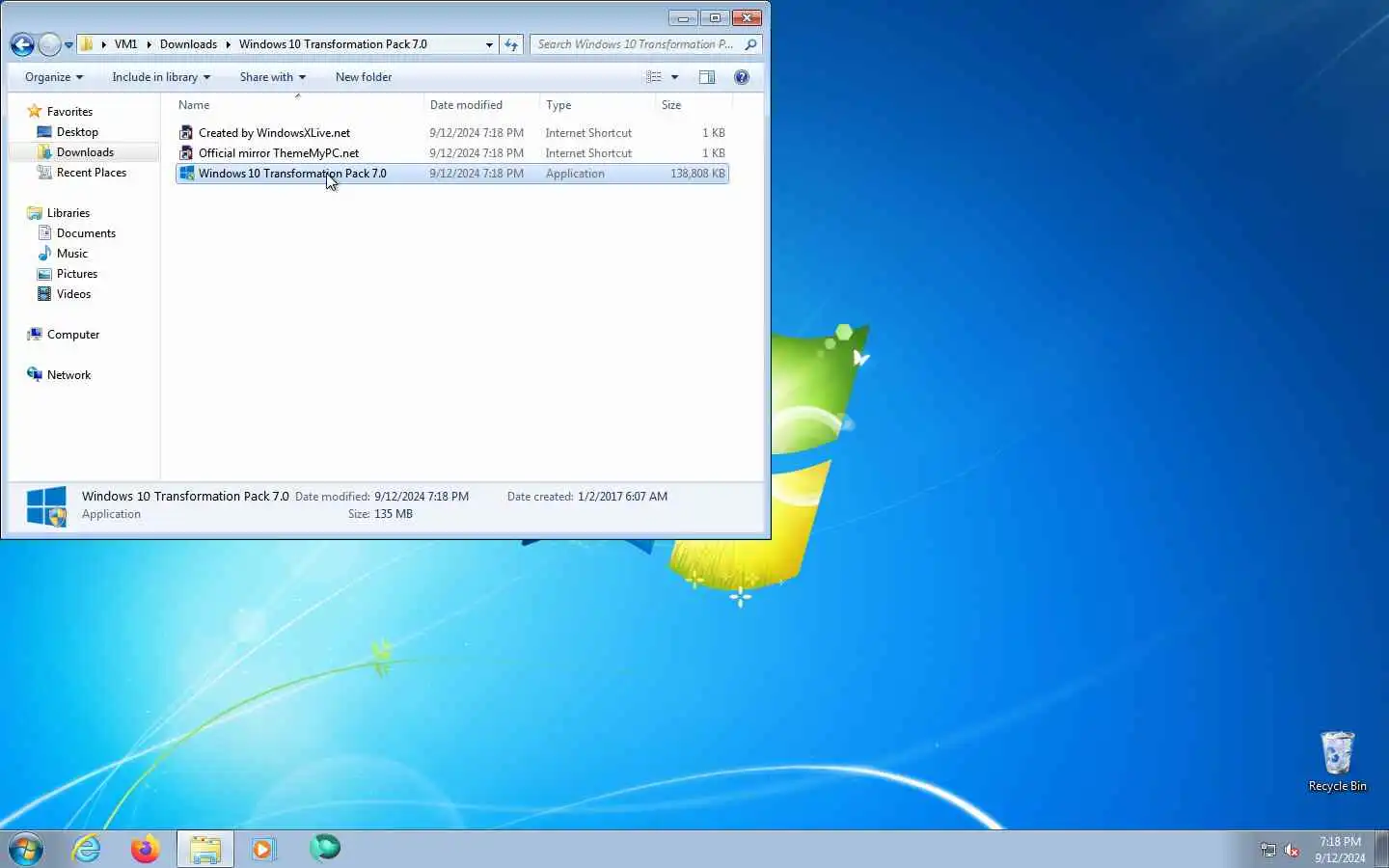Open the taskbar clock showing 7:18 PM
Image resolution: width=1389 pixels, height=868 pixels.
pos(1340,850)
